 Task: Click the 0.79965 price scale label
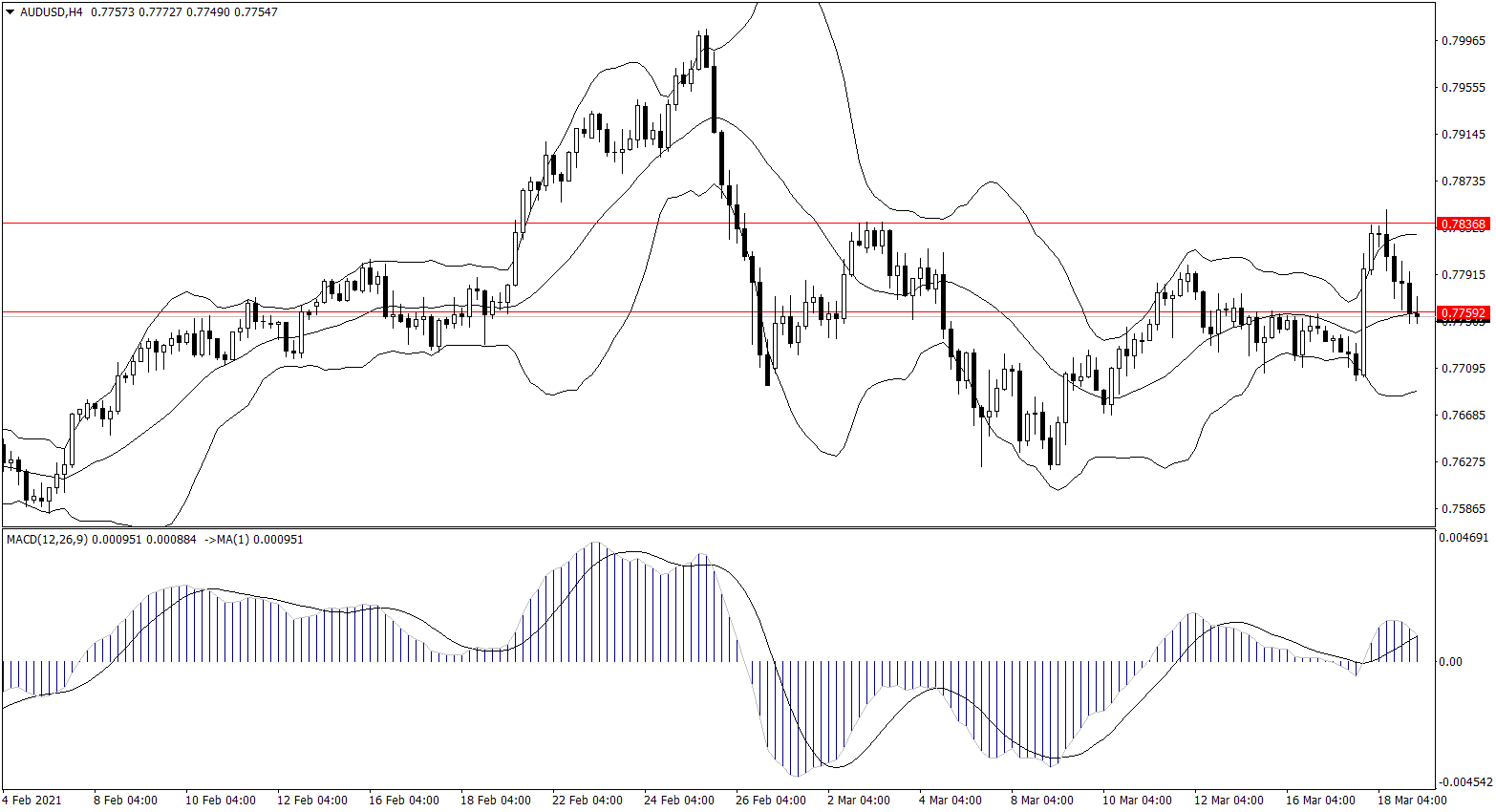[x=1463, y=41]
